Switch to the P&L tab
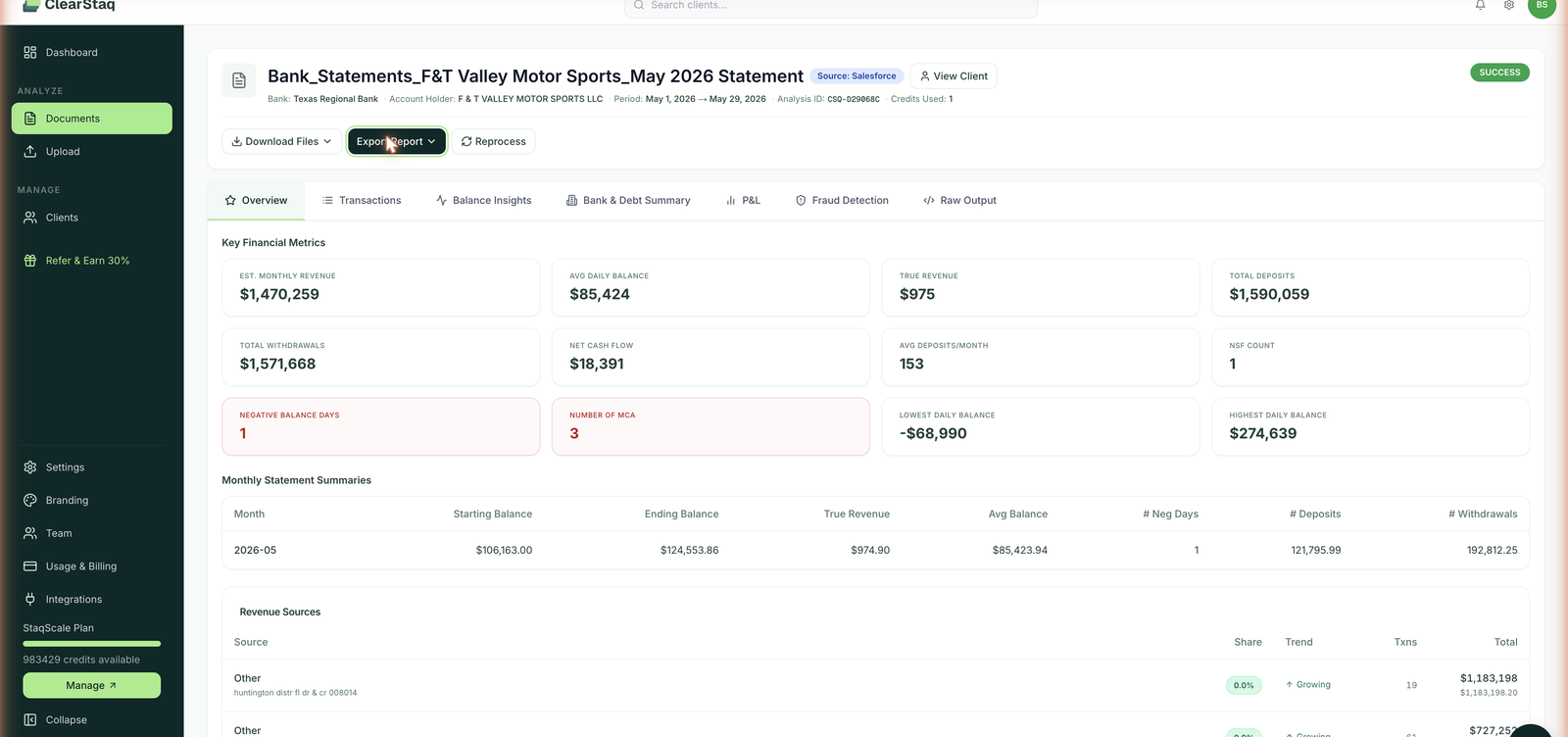 coord(743,201)
